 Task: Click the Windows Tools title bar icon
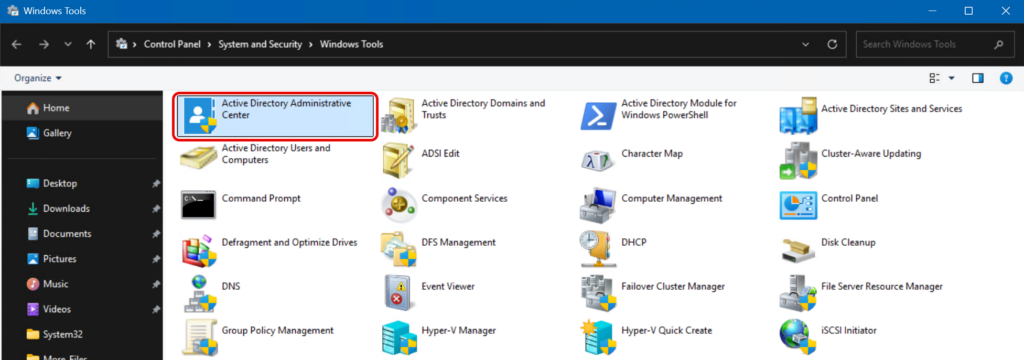tap(12, 11)
